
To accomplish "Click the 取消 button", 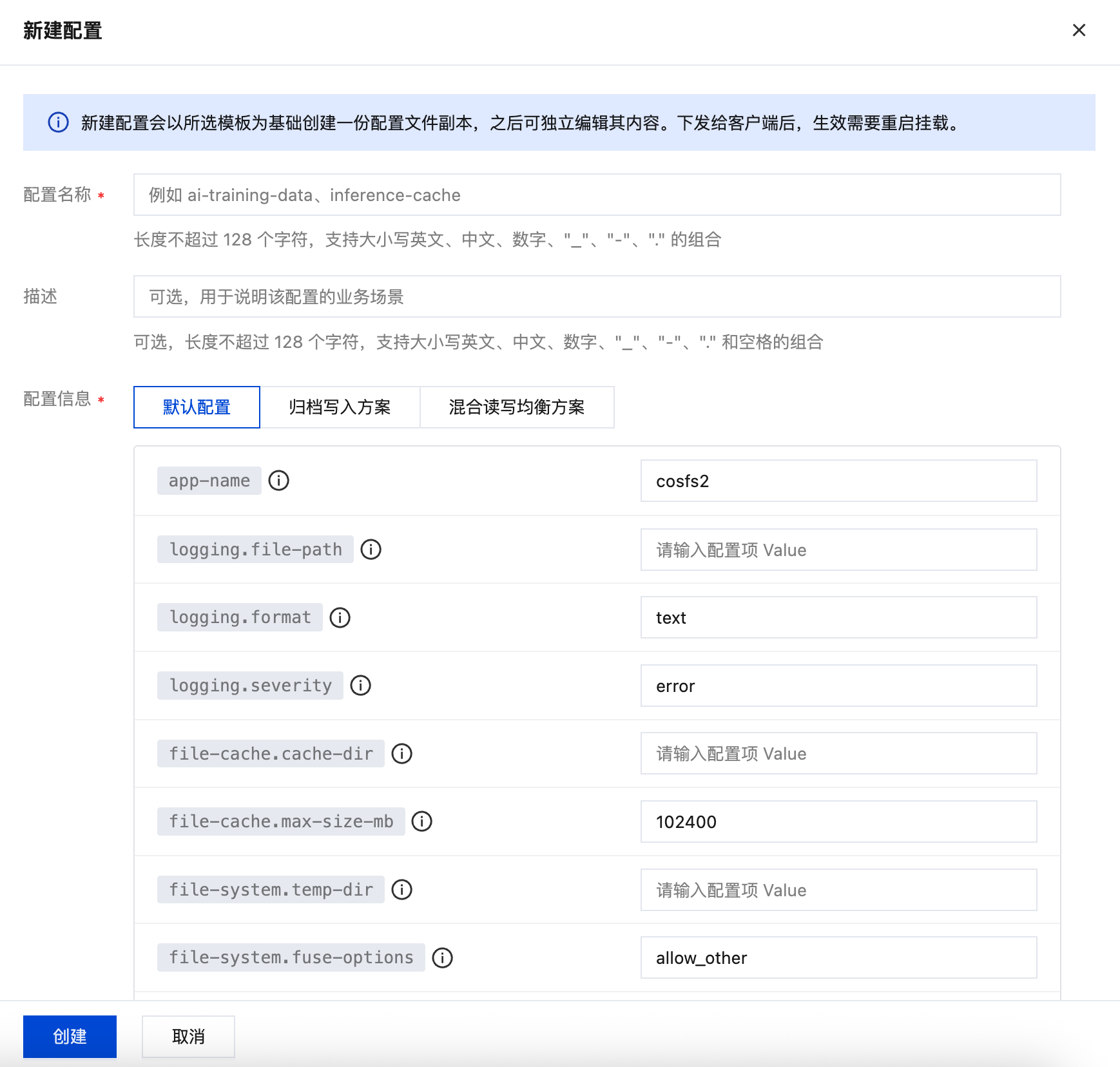I will tap(188, 1037).
